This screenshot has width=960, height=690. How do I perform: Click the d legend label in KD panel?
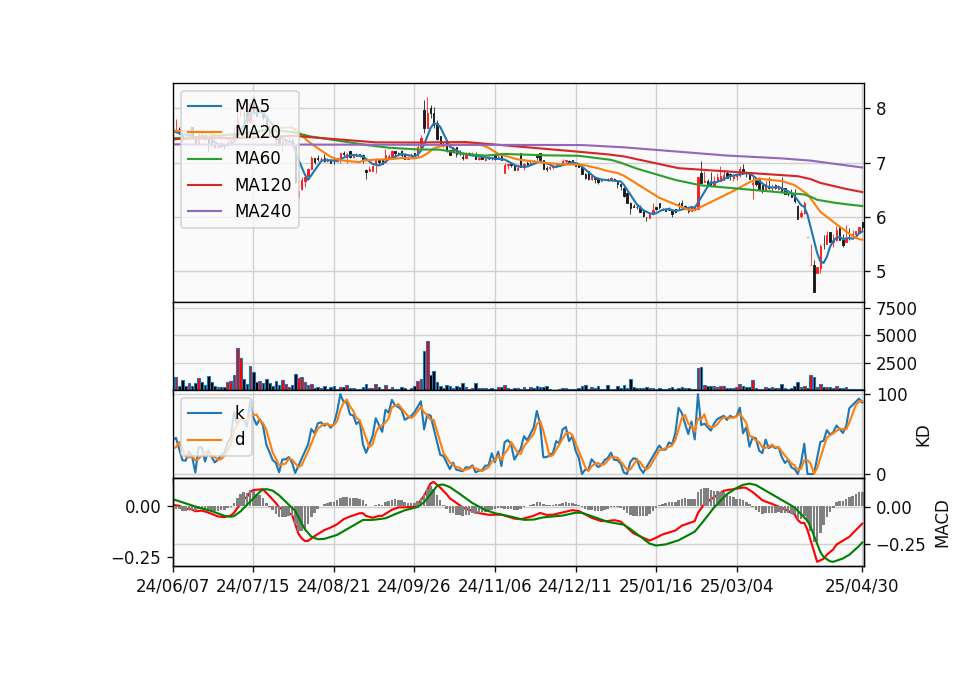click(x=240, y=439)
